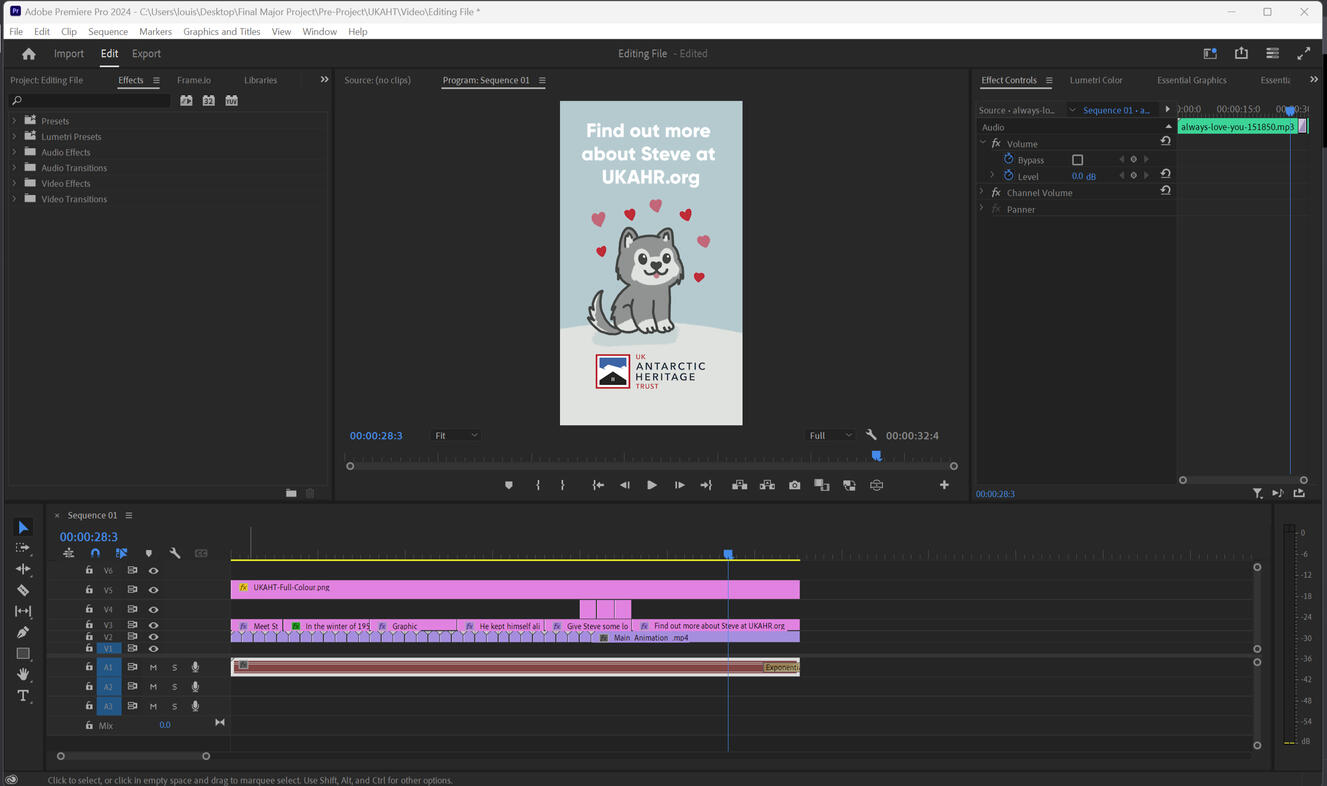This screenshot has height=786, width=1327.
Task: Mute audio track A1
Action: (153, 667)
